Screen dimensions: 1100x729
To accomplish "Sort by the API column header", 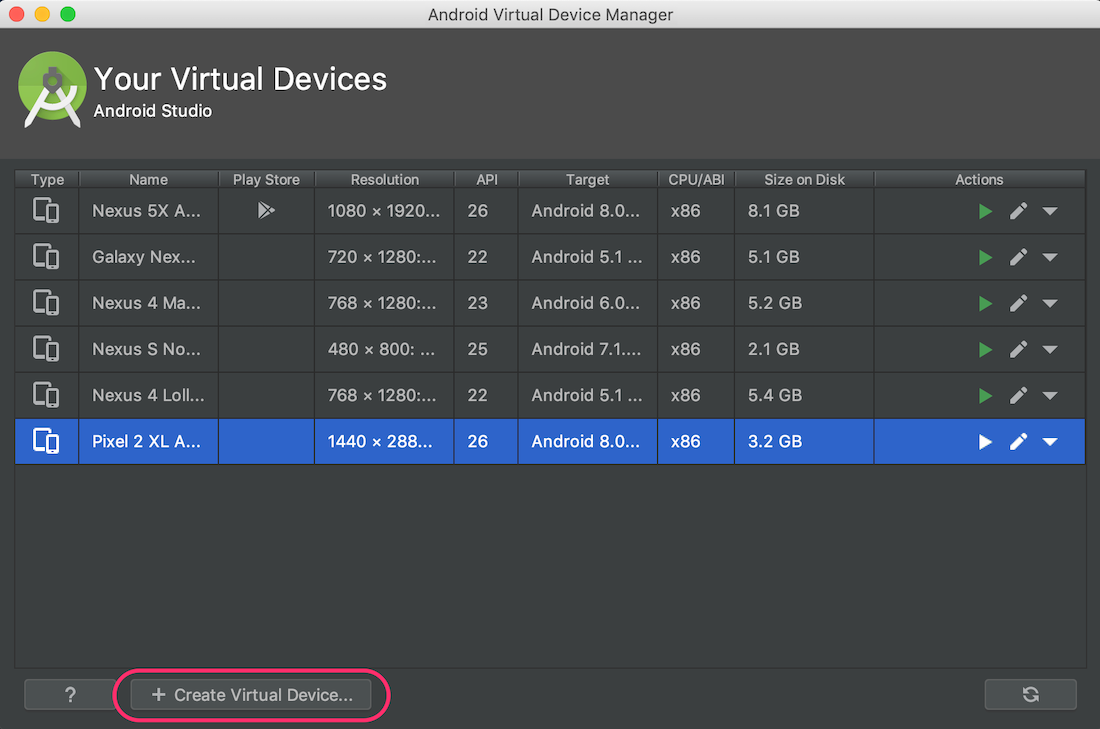I will pyautogui.click(x=486, y=180).
